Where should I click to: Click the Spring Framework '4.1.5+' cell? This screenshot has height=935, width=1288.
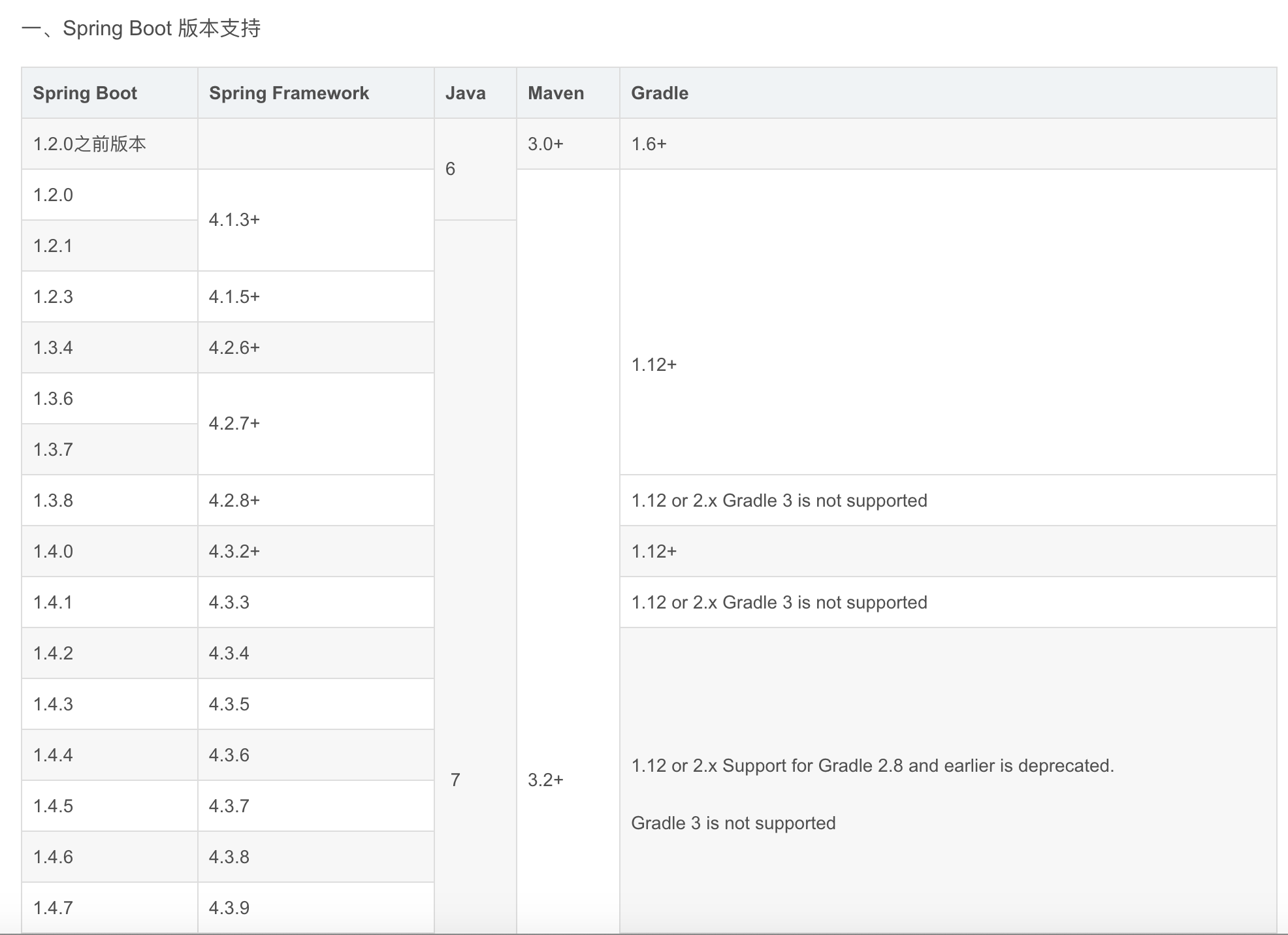click(316, 296)
